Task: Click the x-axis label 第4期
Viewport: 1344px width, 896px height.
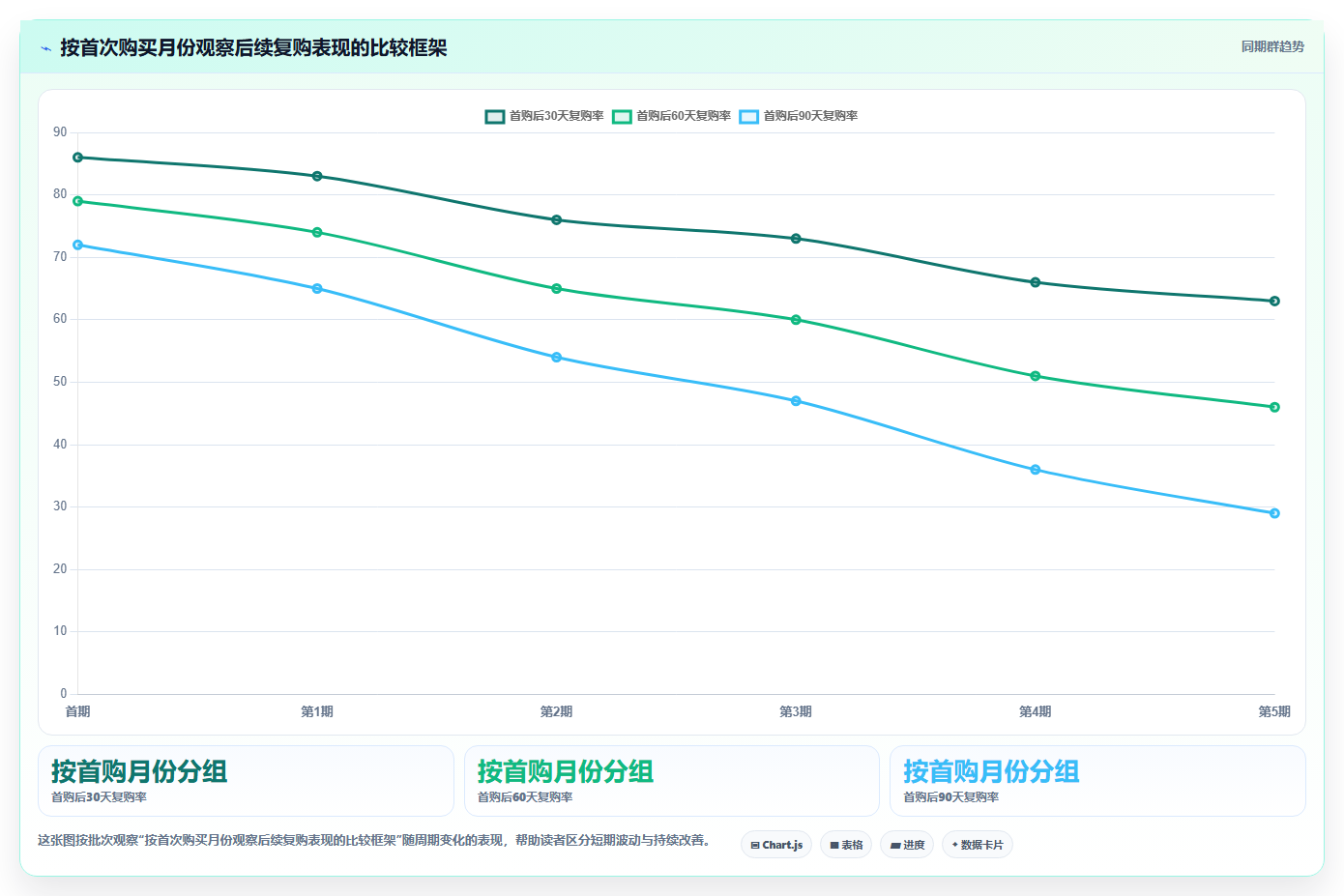Action: pos(1036,711)
